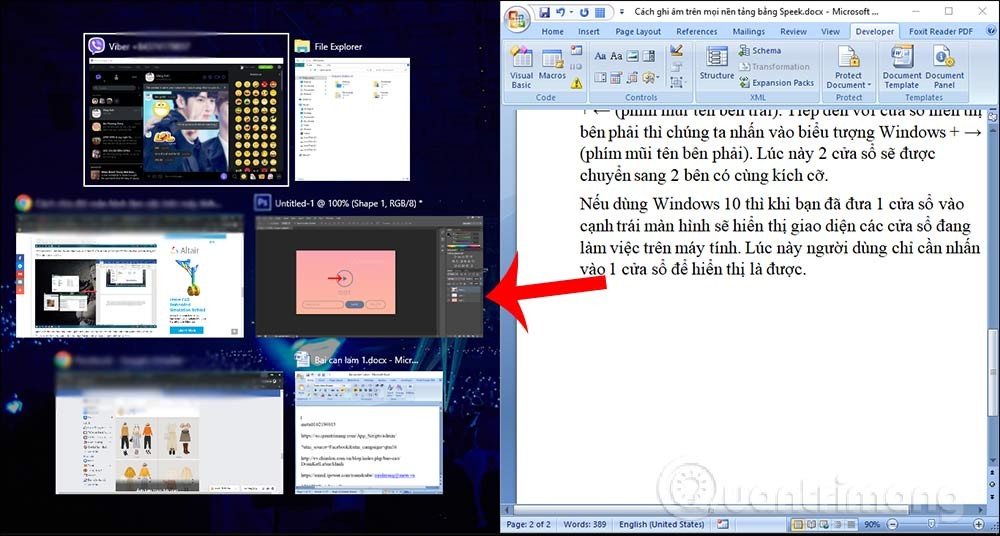Insert a Combo Box content control
Viewport: 1000px width, 536px height.
tap(648, 56)
